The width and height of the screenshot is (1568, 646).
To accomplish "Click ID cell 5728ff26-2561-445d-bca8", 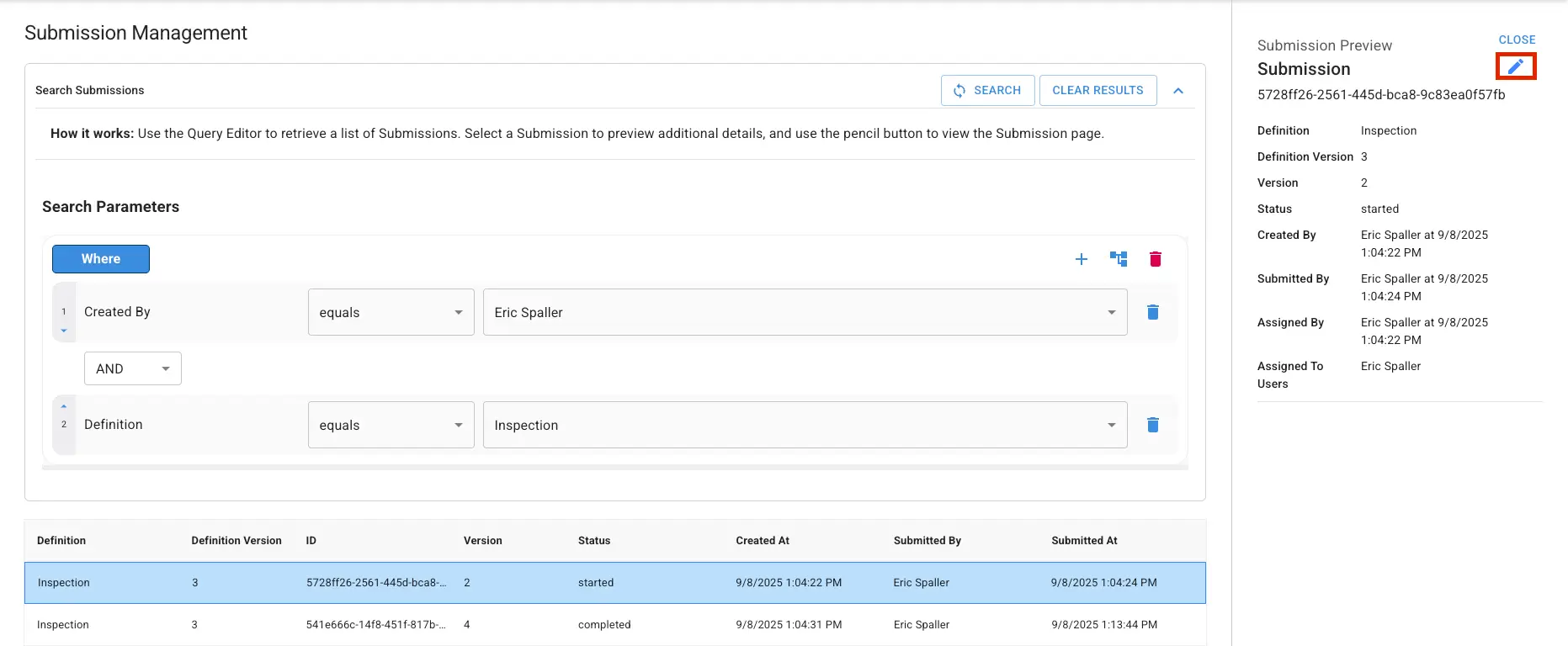I will pos(376,583).
